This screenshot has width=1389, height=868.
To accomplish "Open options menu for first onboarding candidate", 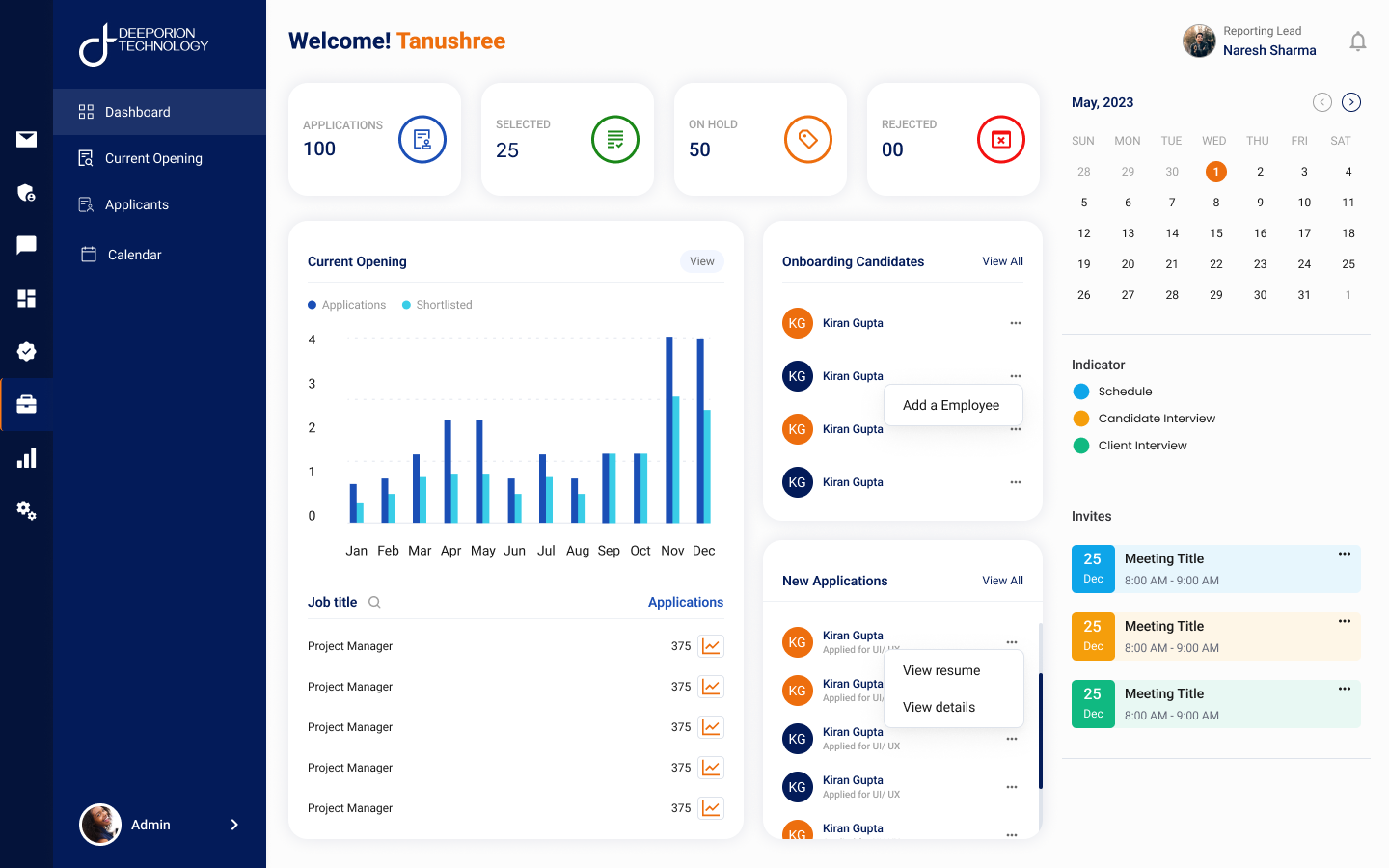I will [x=1015, y=323].
